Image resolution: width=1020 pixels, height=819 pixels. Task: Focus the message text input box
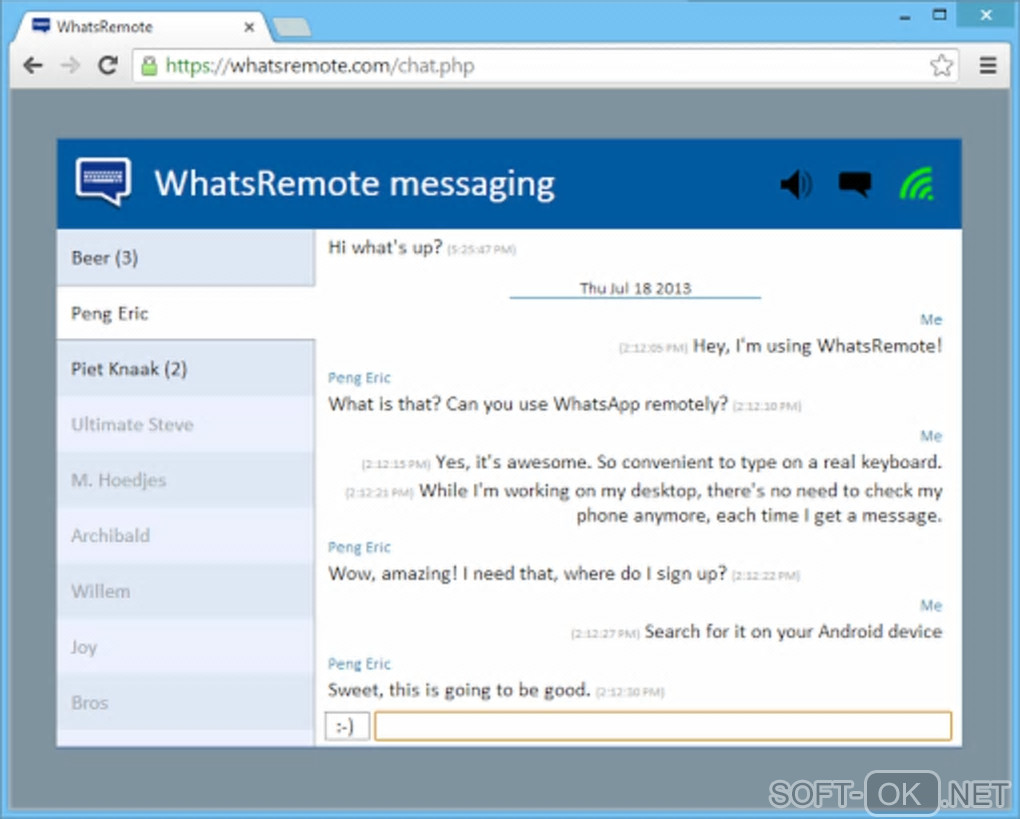coord(663,725)
